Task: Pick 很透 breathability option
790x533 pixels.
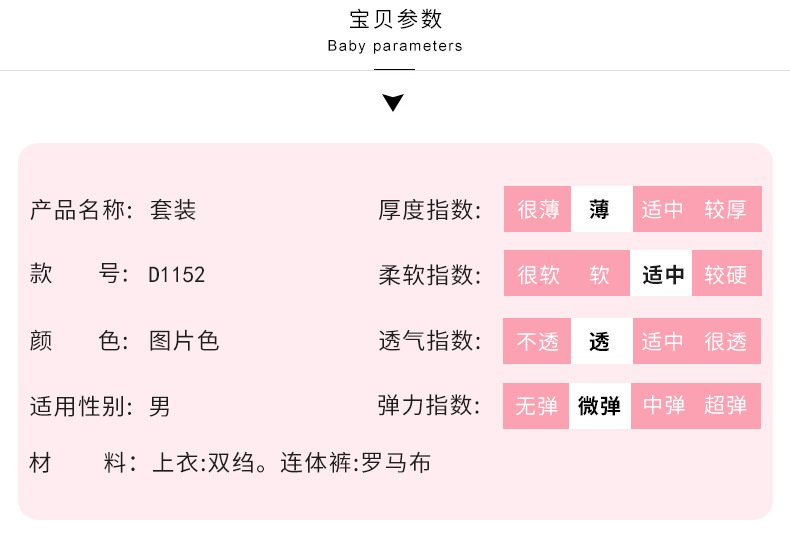Action: pos(726,341)
